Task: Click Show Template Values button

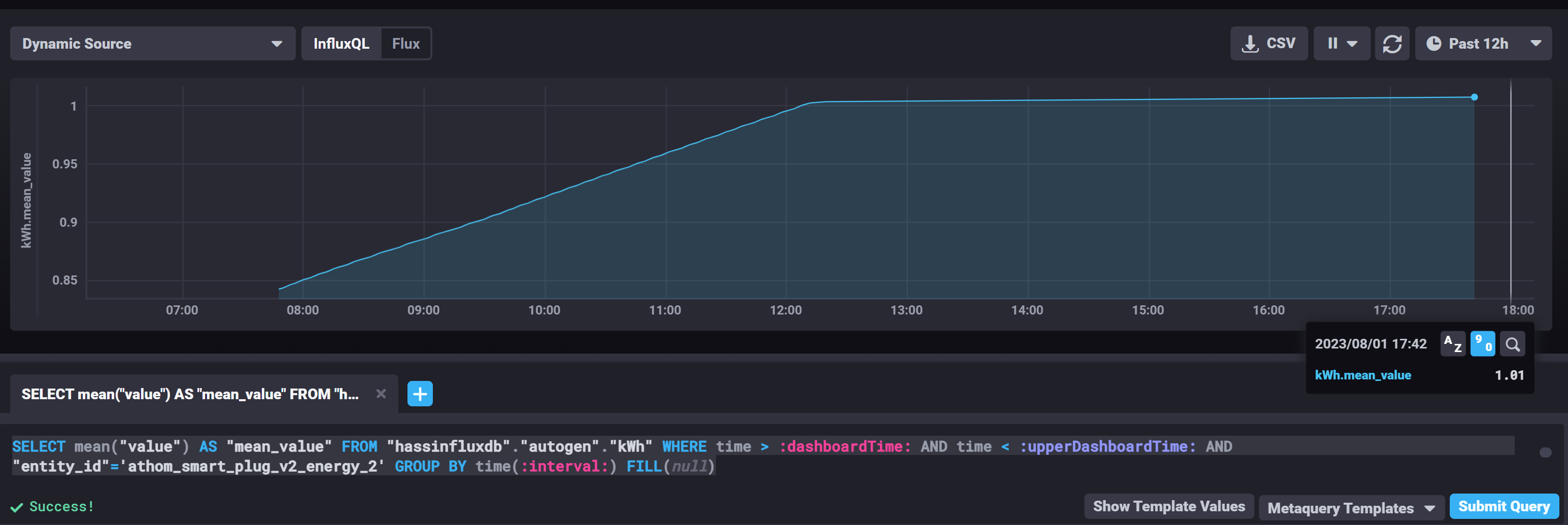Action: click(x=1169, y=506)
